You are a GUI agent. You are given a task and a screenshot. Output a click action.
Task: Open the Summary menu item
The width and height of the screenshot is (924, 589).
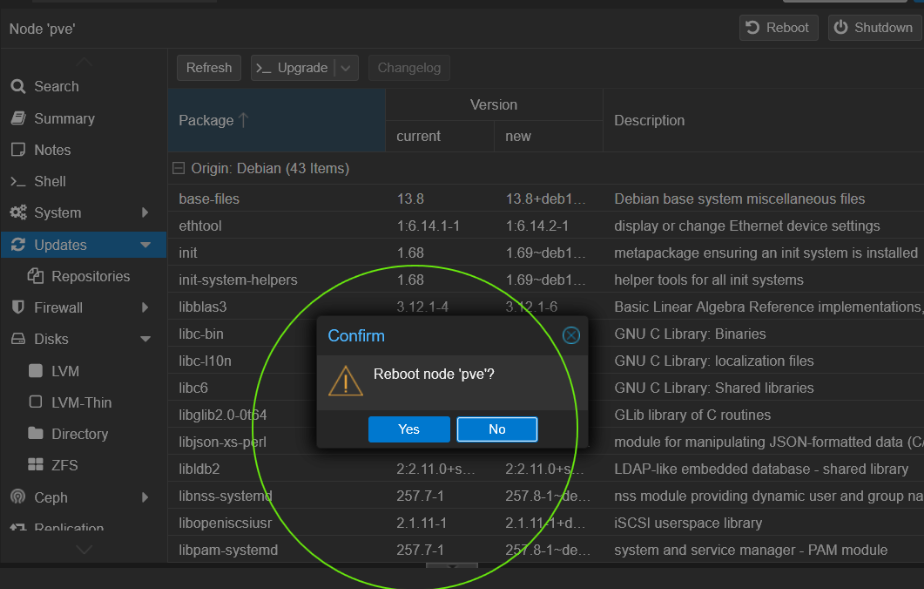[x=82, y=118]
